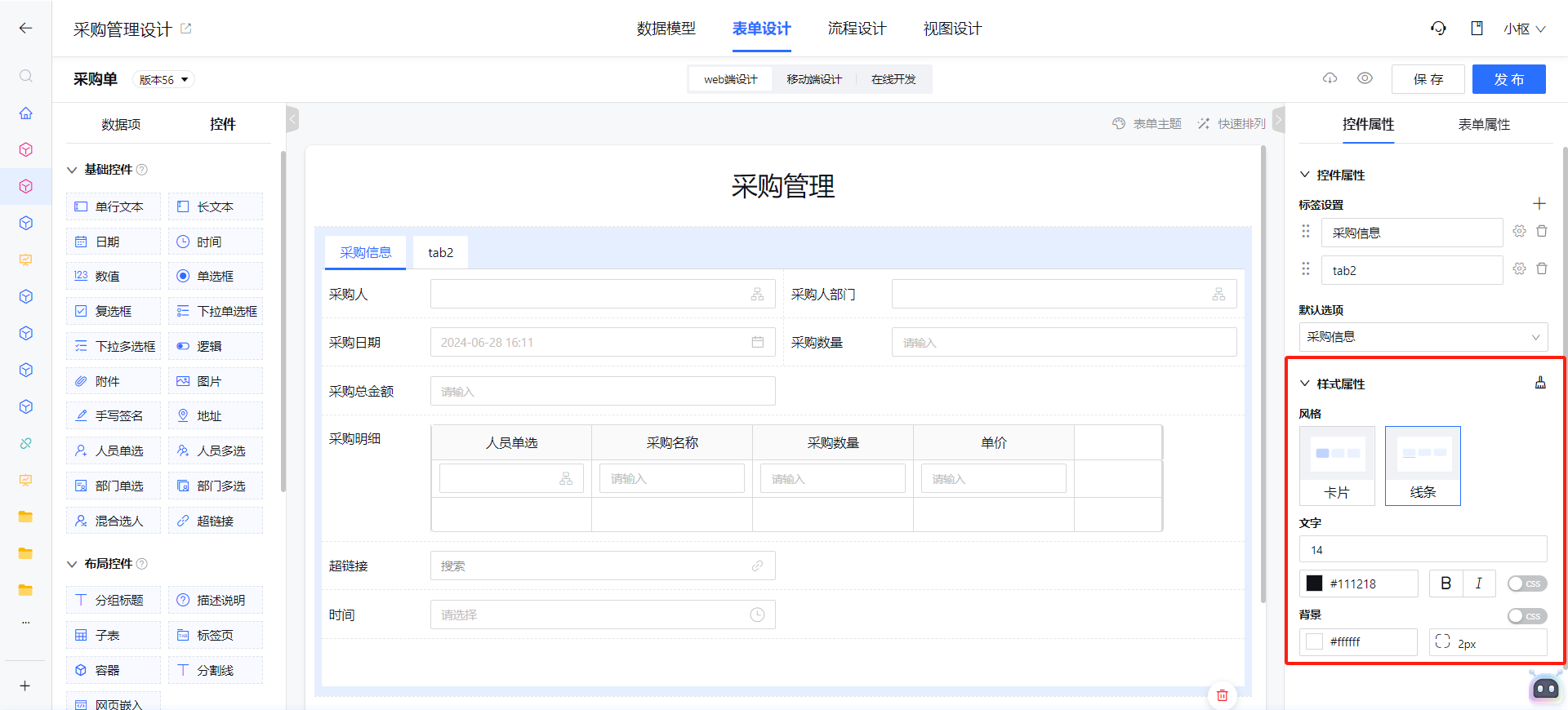Open 表单主题 settings
Viewport: 1568px width, 710px height.
pos(1147,123)
